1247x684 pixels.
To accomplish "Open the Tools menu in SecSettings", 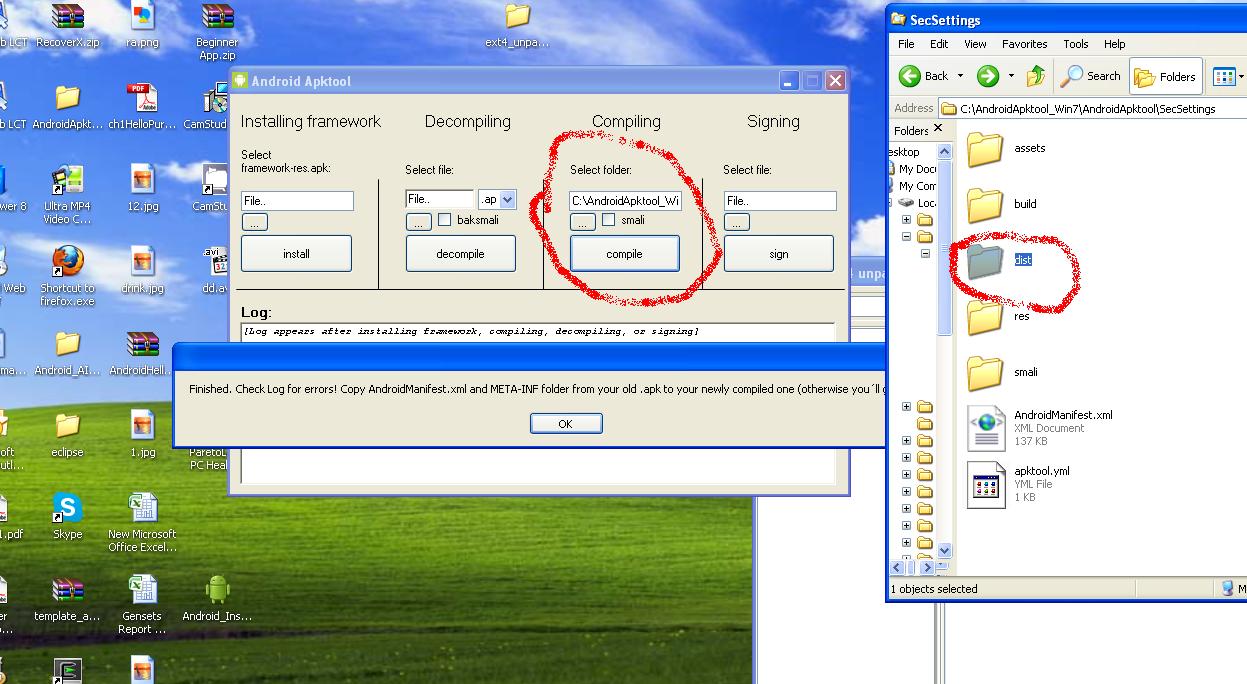I will tap(1076, 44).
